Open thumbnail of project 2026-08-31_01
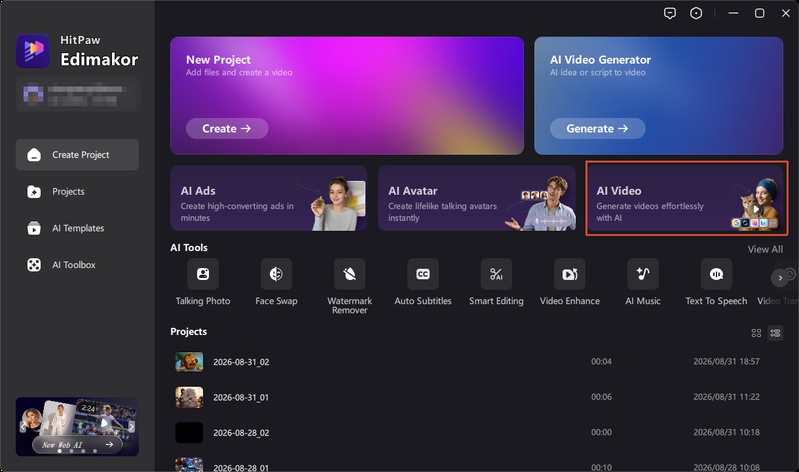799x472 pixels. 189,397
